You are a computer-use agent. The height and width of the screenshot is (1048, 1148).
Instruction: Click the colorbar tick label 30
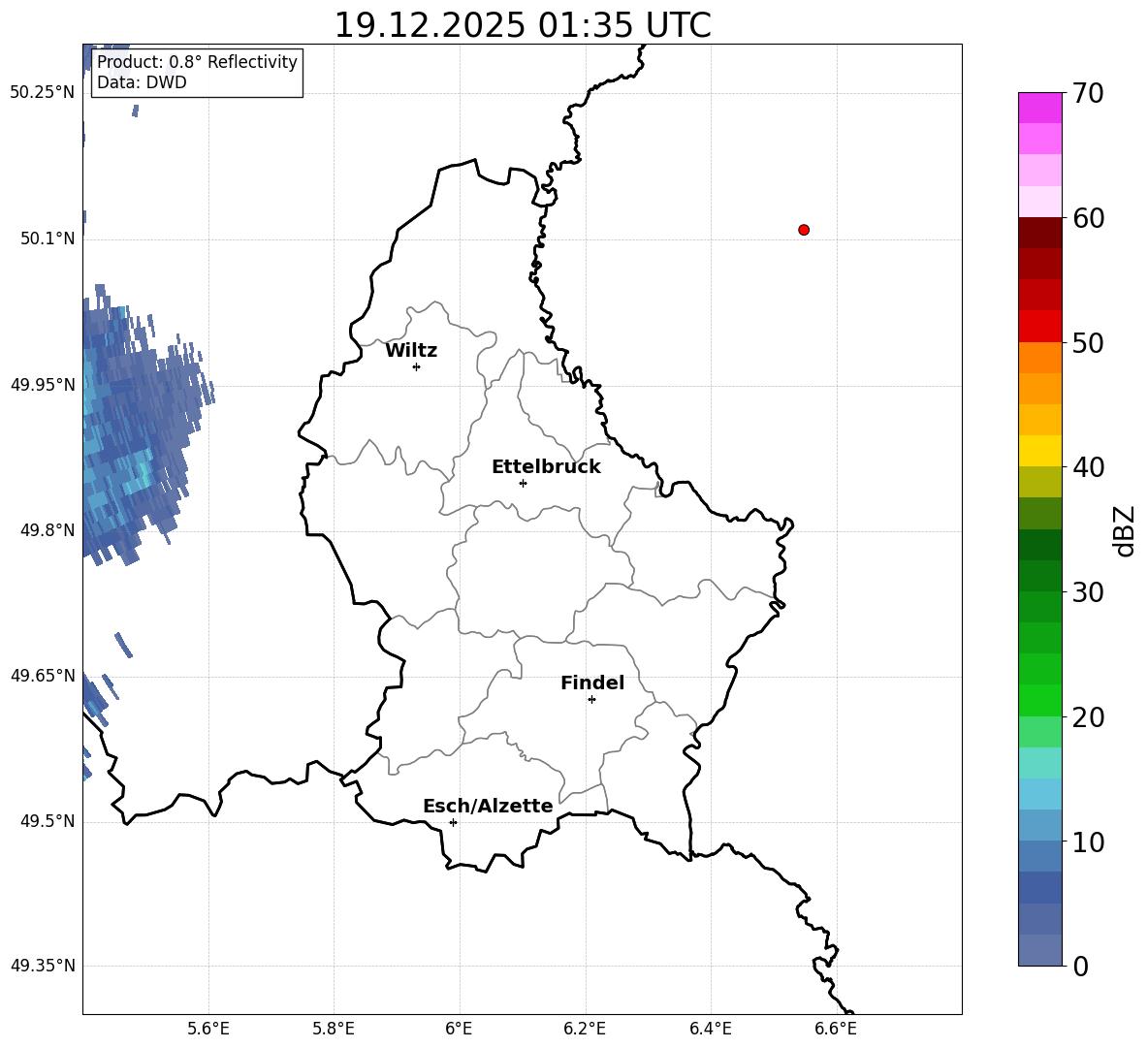pos(1088,592)
